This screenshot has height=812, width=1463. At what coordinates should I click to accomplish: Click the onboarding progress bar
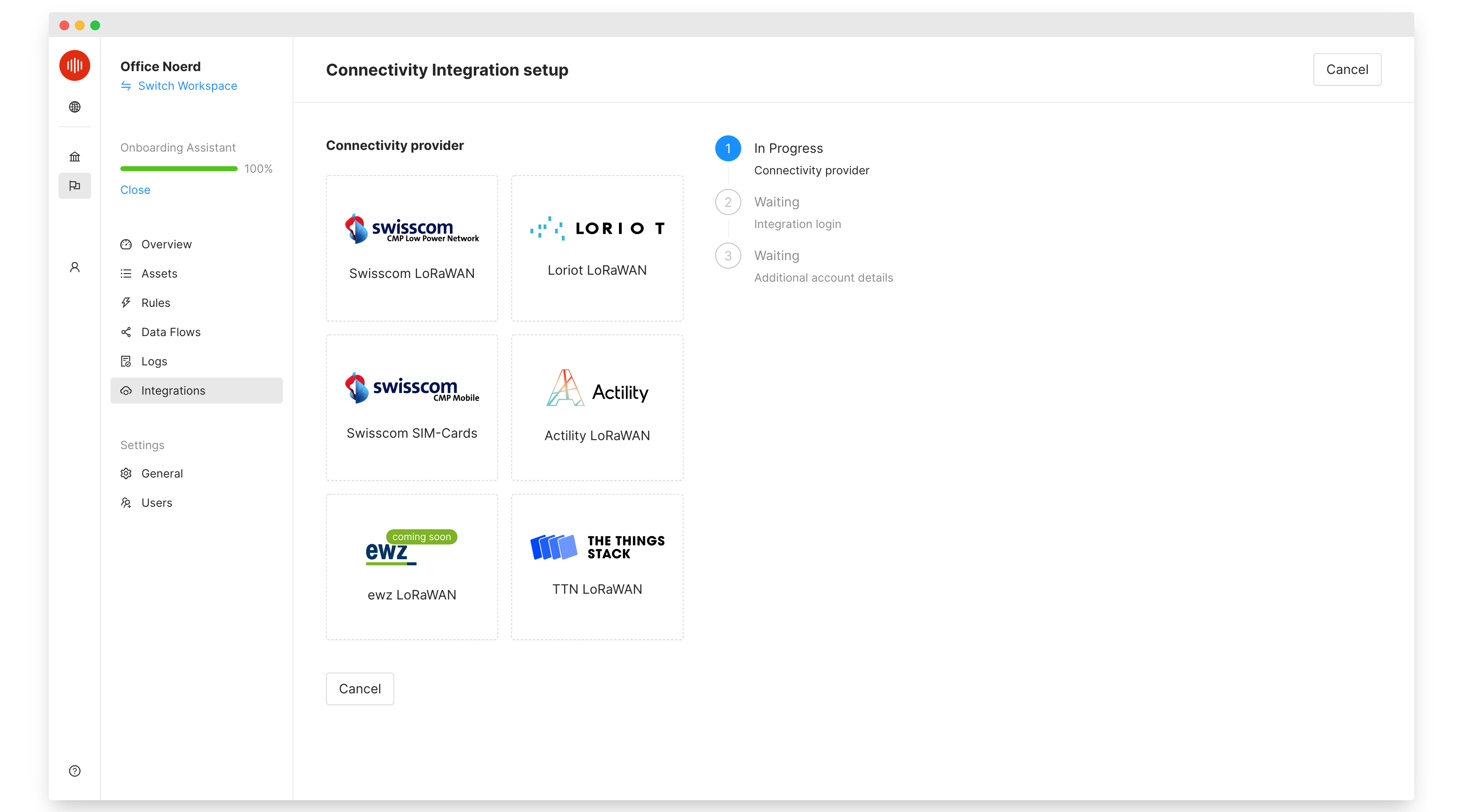179,169
